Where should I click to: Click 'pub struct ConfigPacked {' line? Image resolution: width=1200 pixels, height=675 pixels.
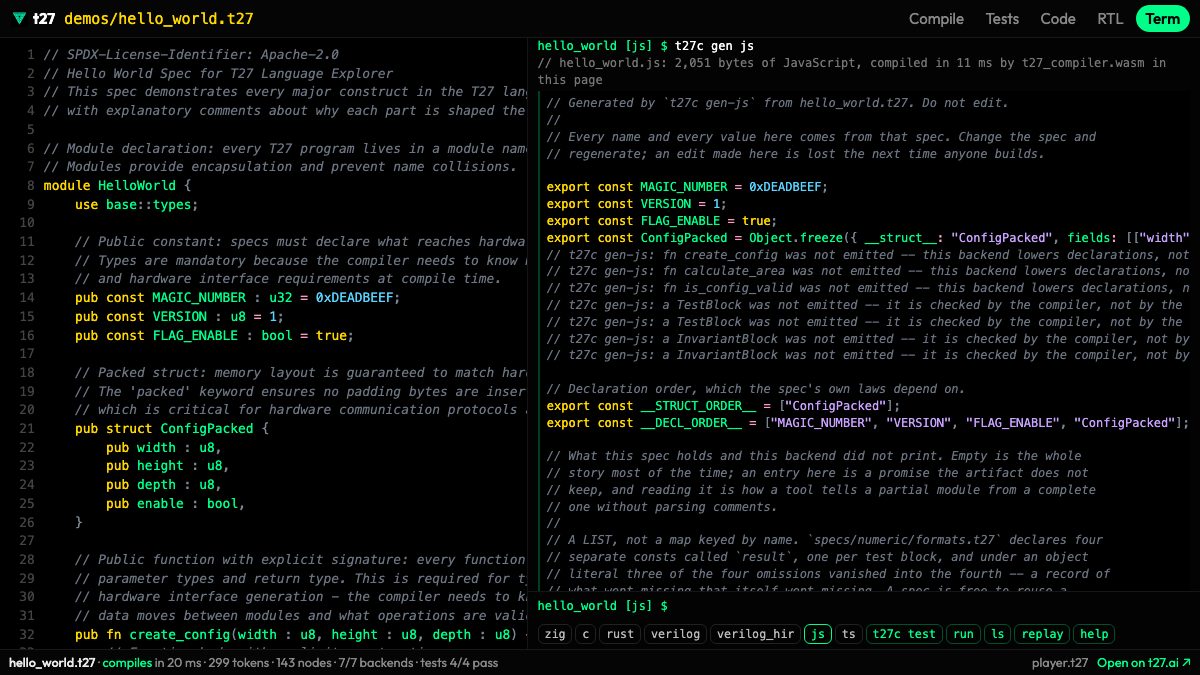point(172,428)
